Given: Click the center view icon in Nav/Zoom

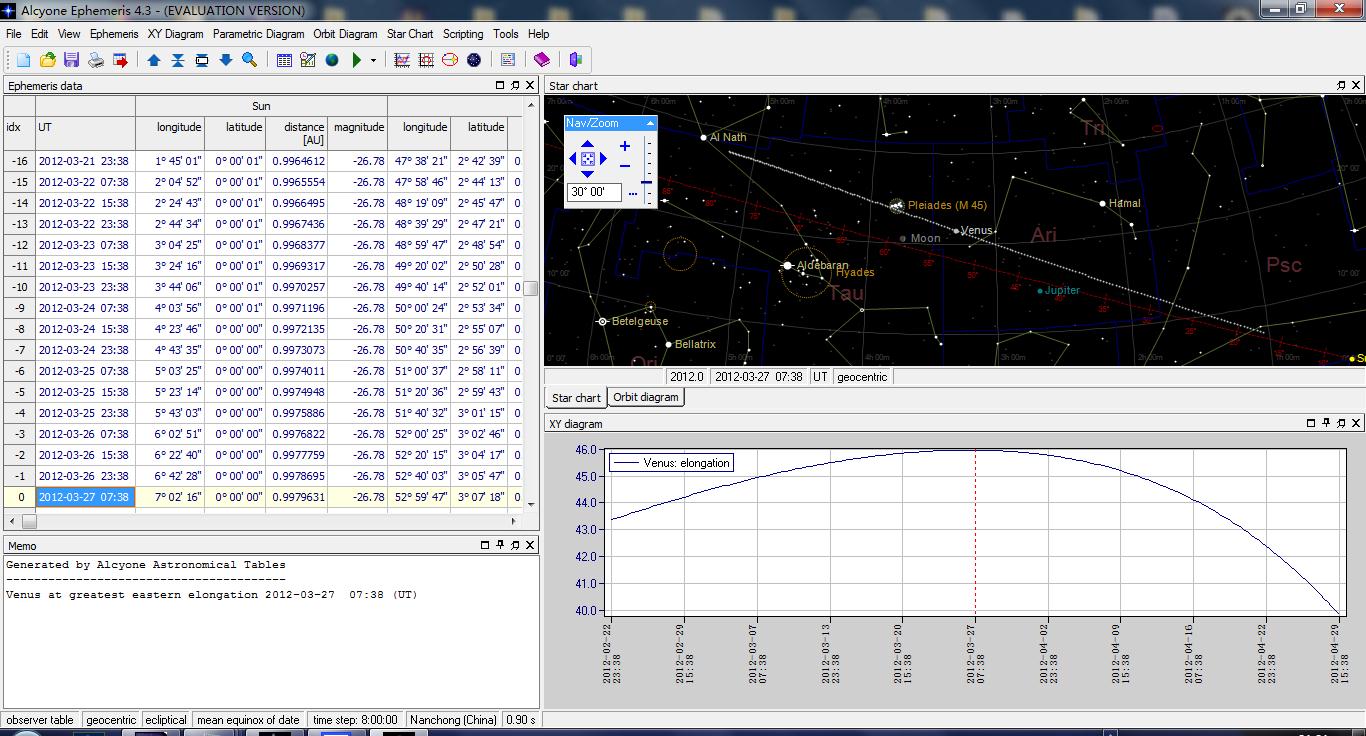Looking at the screenshot, I should click(588, 159).
